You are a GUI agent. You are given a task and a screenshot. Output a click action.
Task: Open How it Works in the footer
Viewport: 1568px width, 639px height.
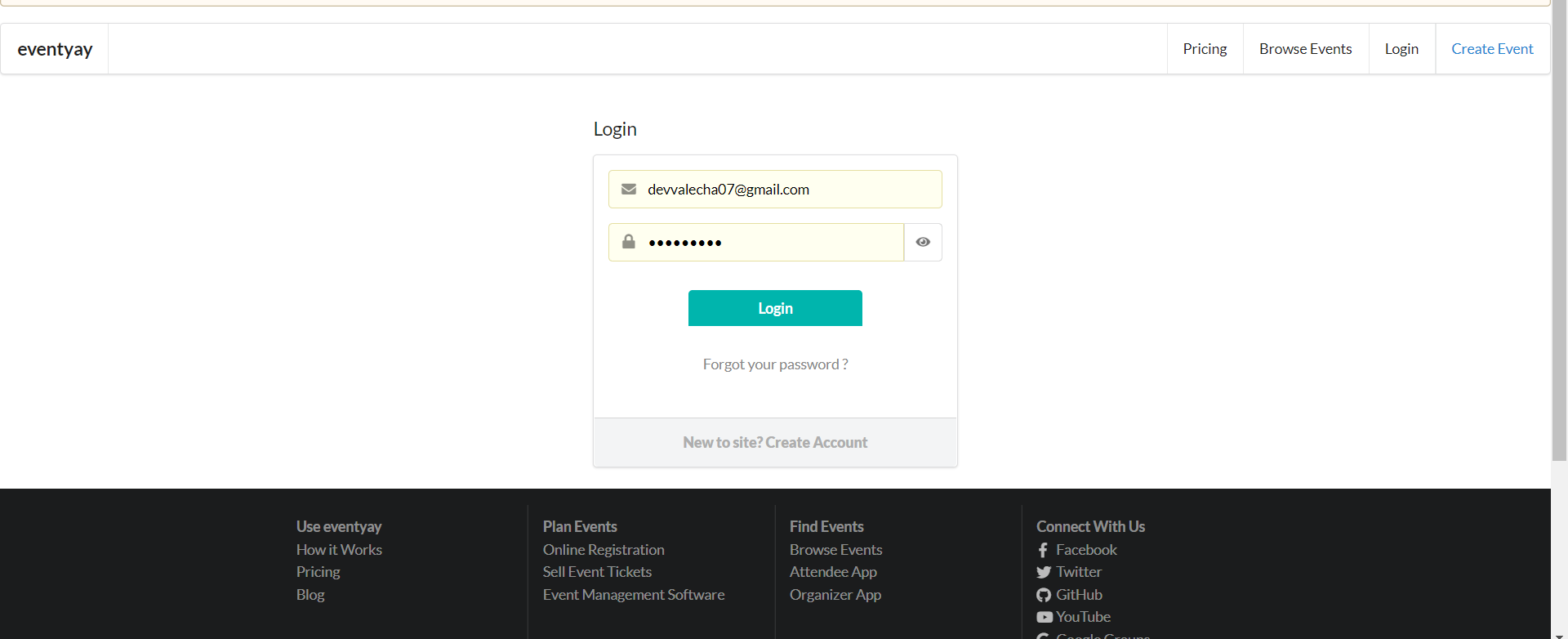pyautogui.click(x=339, y=550)
